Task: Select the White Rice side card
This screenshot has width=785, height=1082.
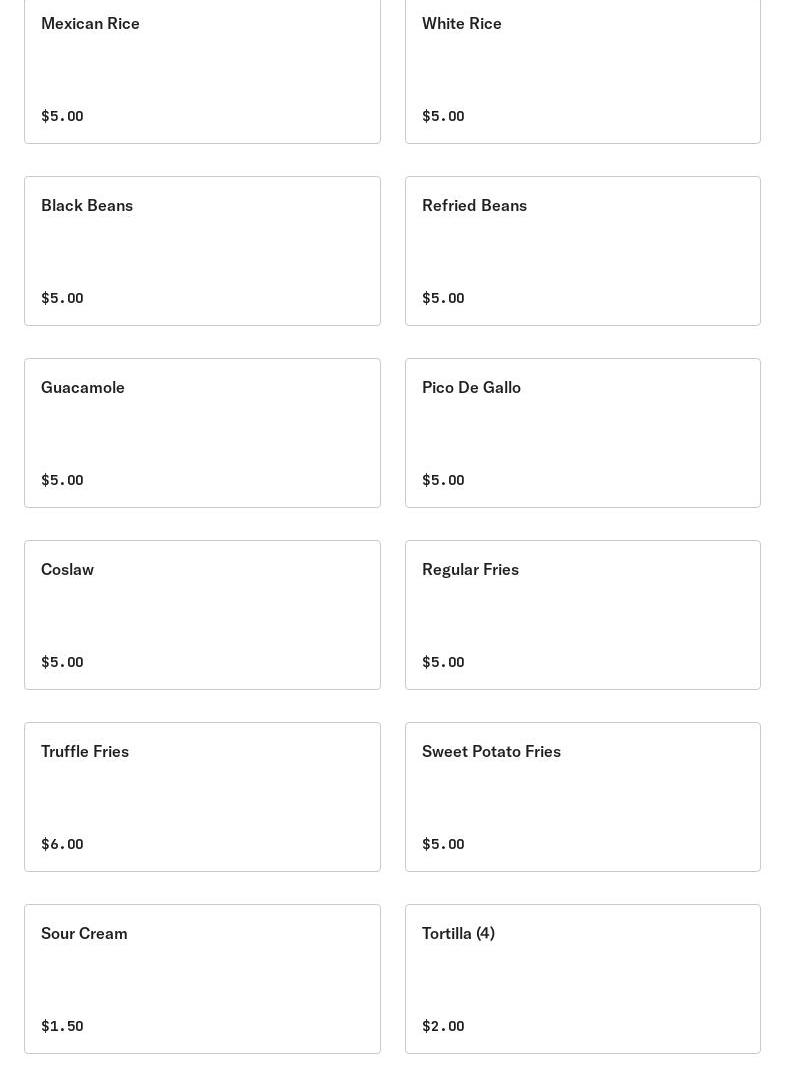Action: (x=582, y=68)
